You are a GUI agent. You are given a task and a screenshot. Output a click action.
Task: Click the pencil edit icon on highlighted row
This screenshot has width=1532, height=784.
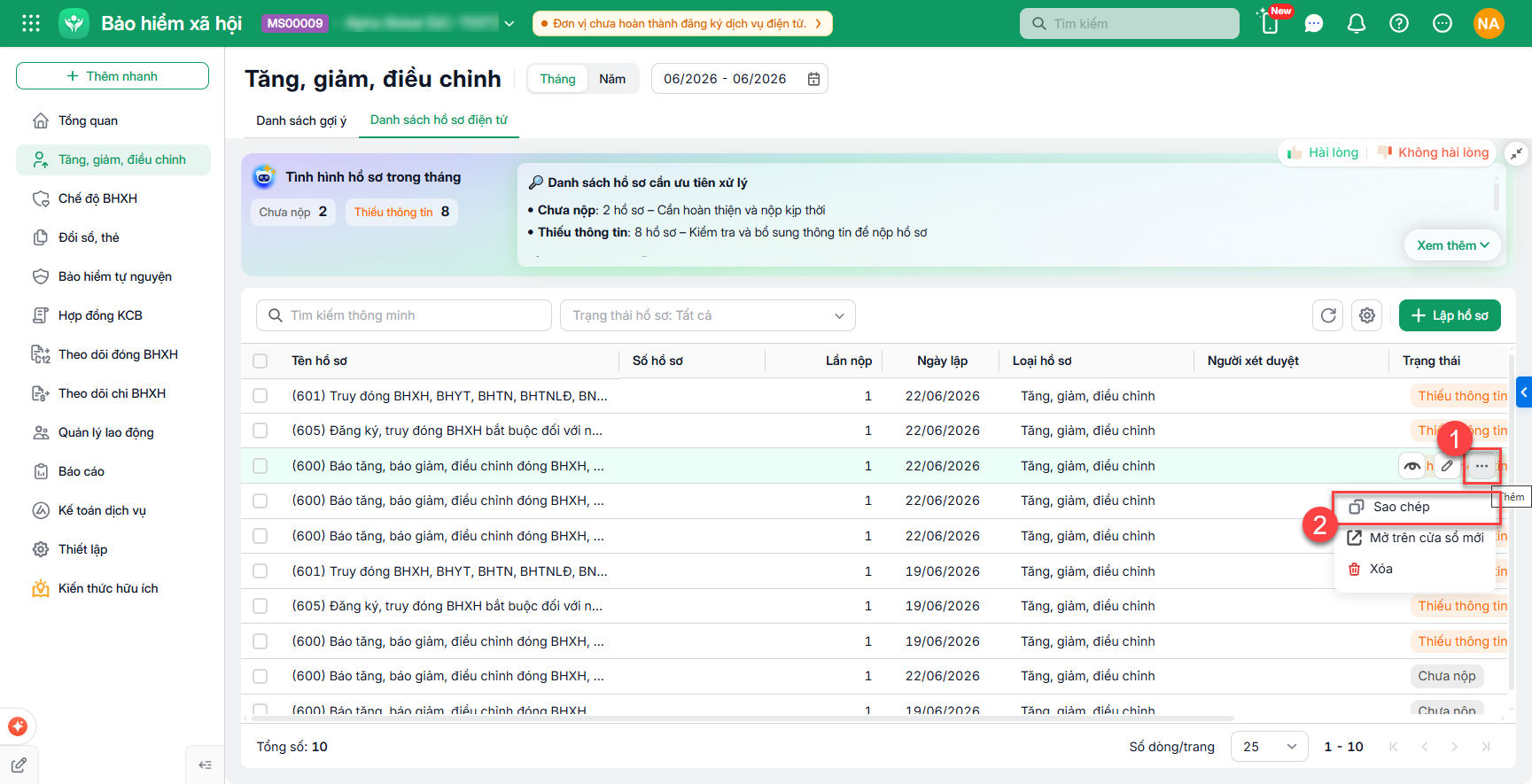click(x=1447, y=466)
